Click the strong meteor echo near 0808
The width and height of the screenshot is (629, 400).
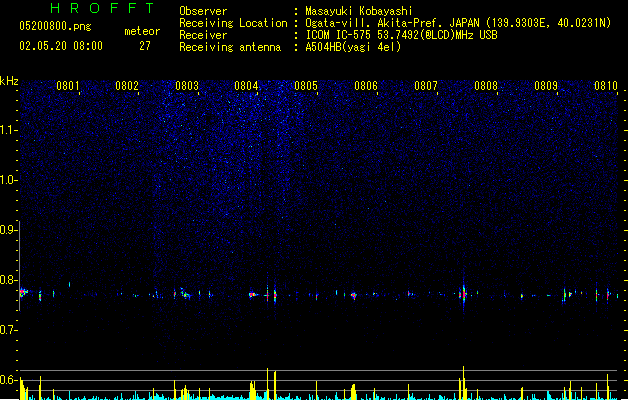pos(463,294)
